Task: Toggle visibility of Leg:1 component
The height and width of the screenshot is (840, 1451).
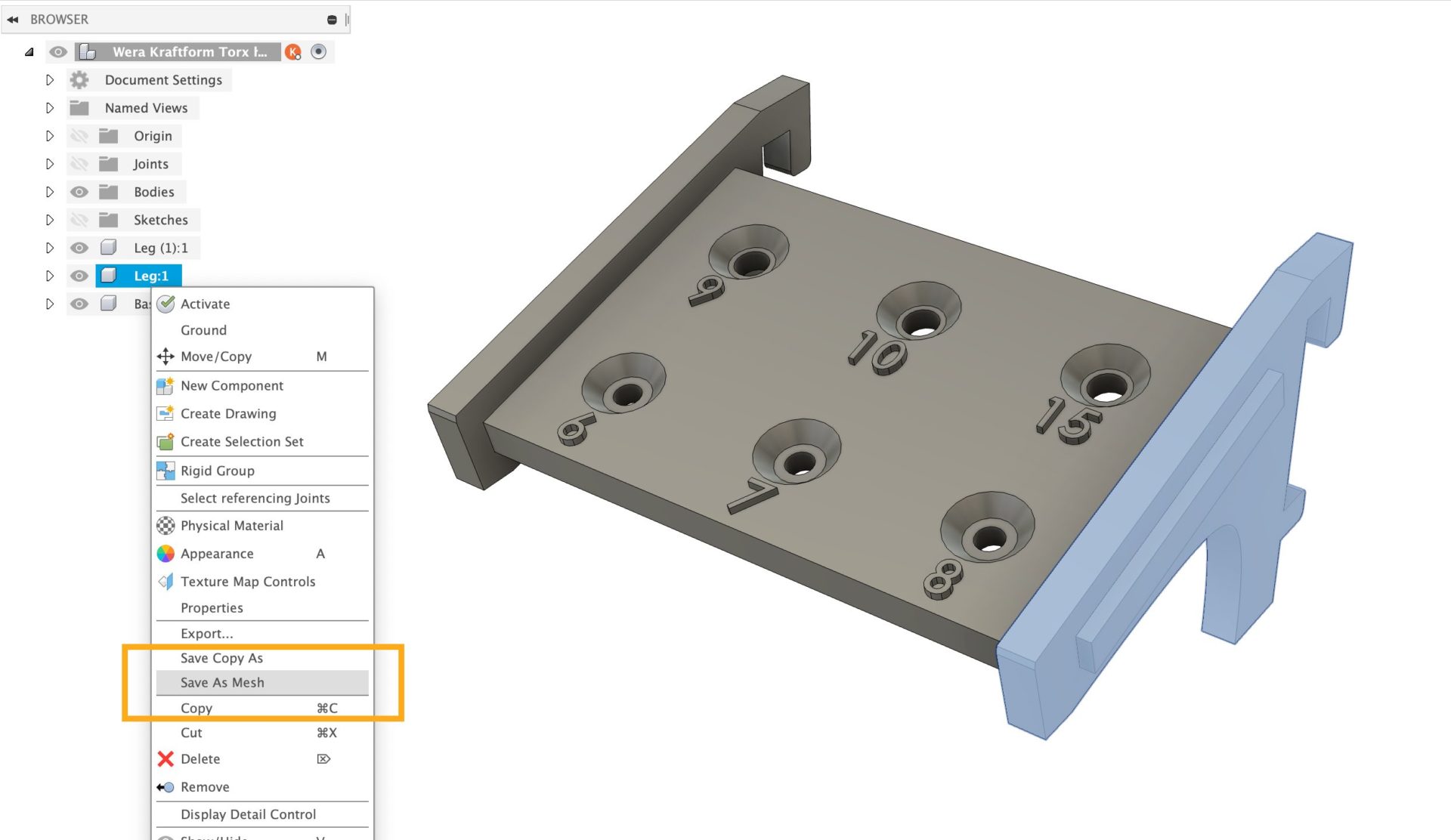Action: coord(79,276)
